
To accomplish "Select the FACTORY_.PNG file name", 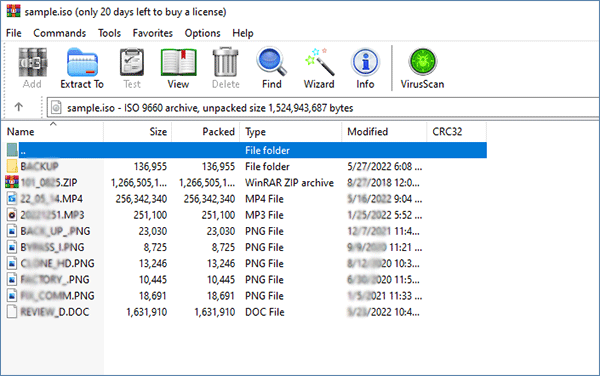I will pos(55,280).
